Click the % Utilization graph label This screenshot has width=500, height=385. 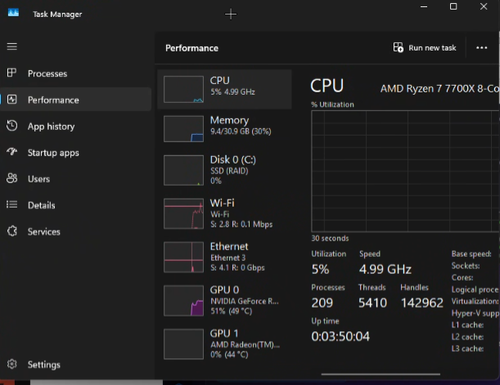(x=333, y=105)
